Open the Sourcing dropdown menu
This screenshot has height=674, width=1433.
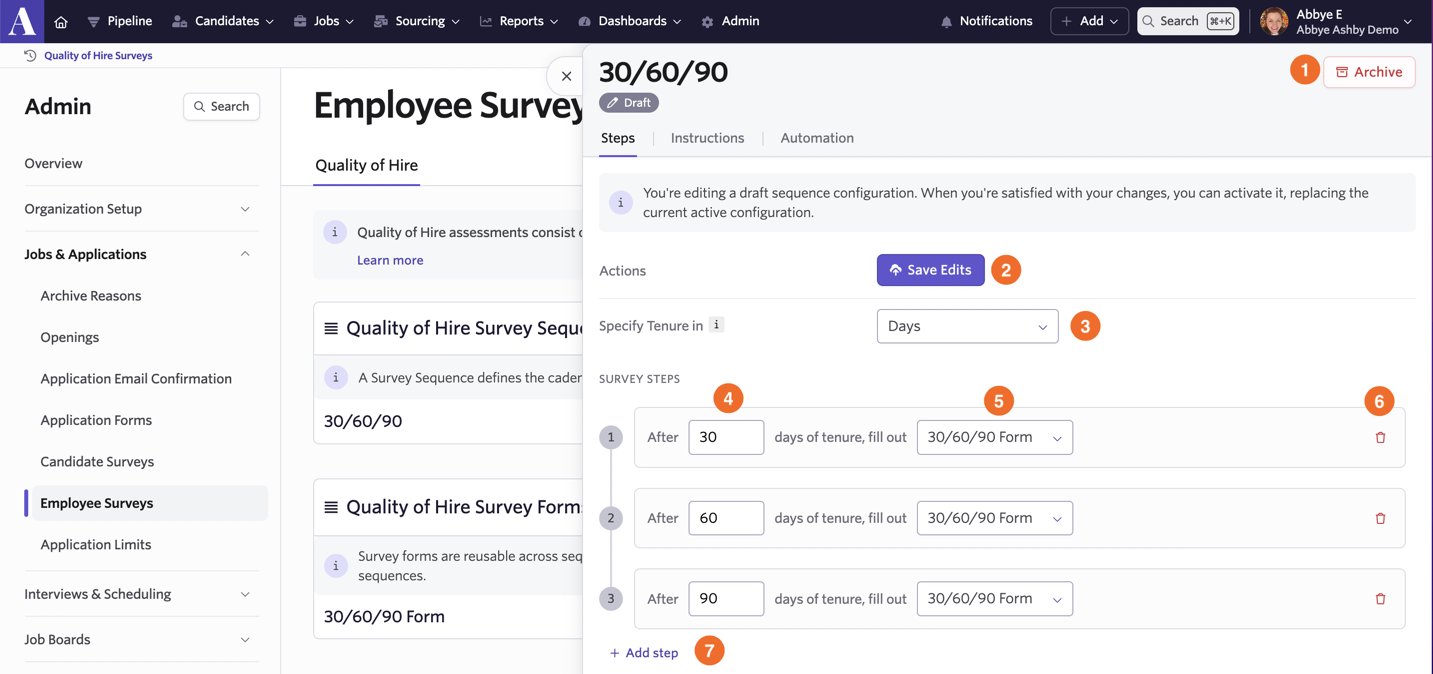(417, 21)
